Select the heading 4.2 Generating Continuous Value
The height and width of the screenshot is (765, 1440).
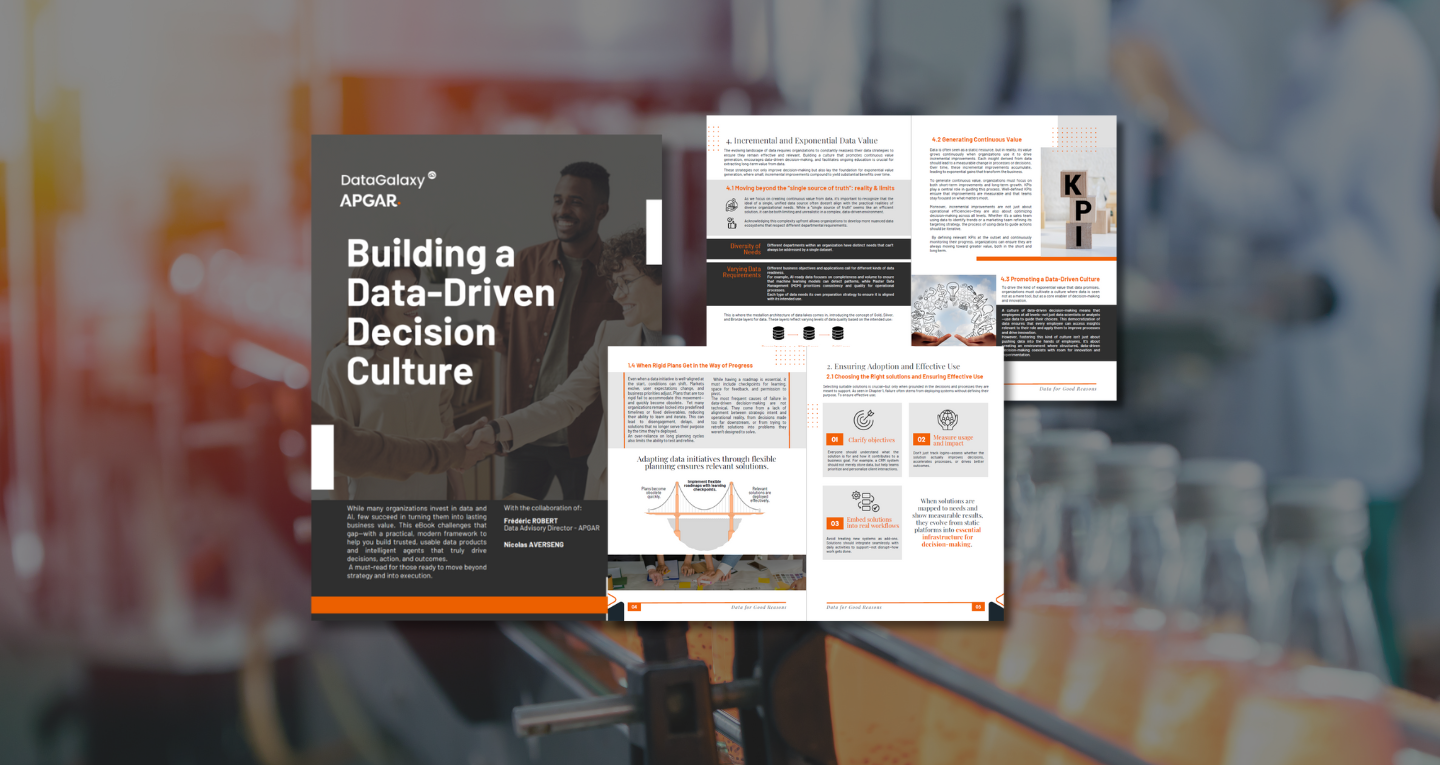tap(977, 139)
